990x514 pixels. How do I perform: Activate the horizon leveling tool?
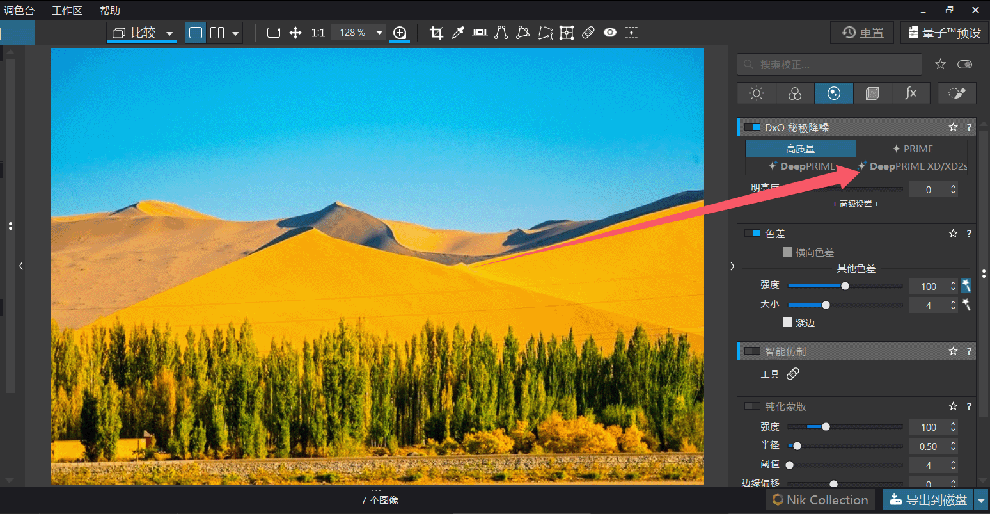point(480,33)
